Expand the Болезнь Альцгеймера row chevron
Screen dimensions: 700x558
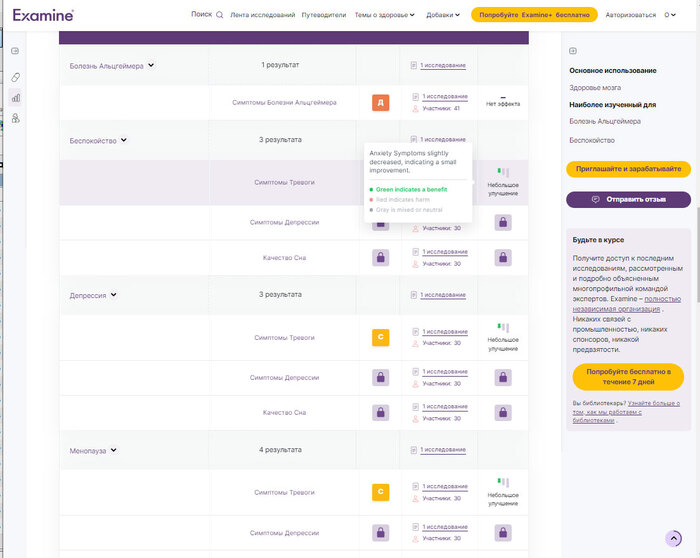tap(151, 65)
